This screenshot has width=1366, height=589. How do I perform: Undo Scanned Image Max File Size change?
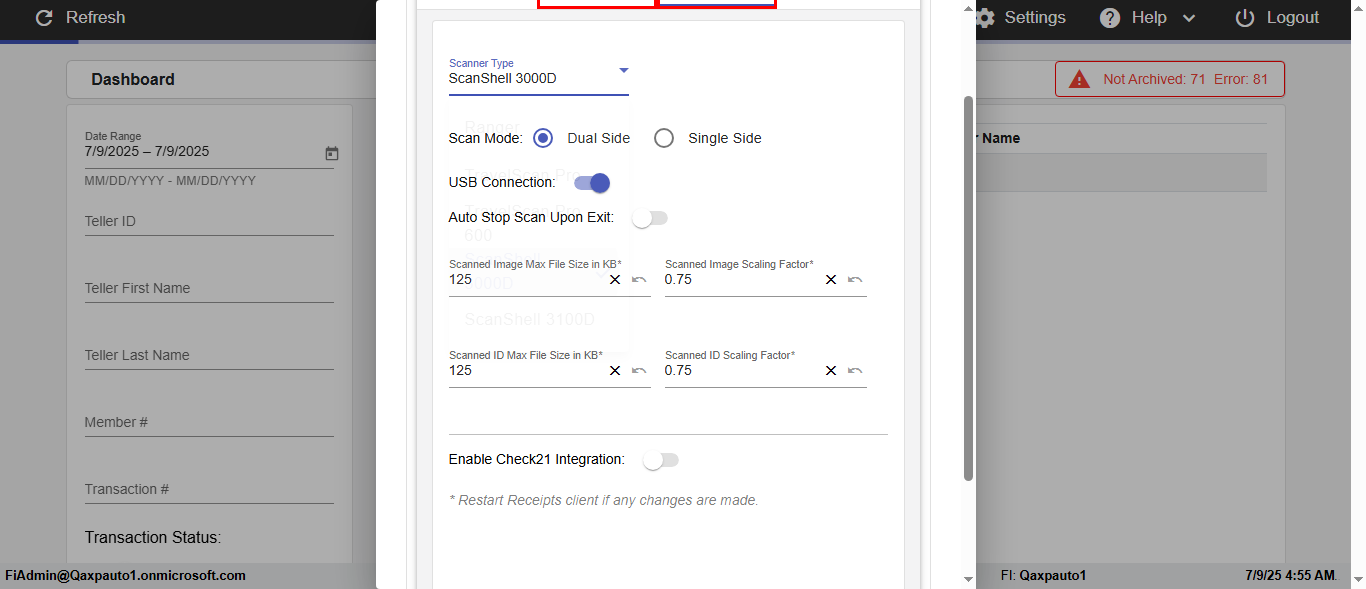tap(639, 280)
